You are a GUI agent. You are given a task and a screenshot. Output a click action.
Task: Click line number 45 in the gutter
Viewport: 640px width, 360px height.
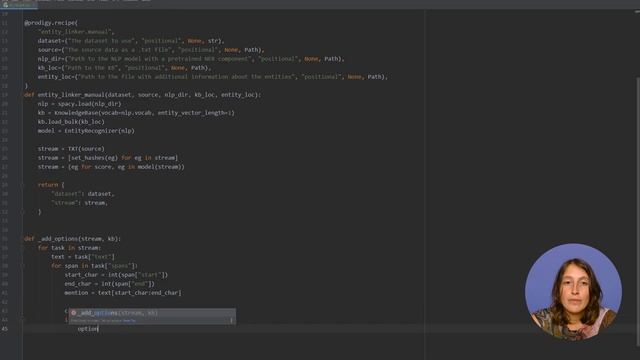point(4,329)
